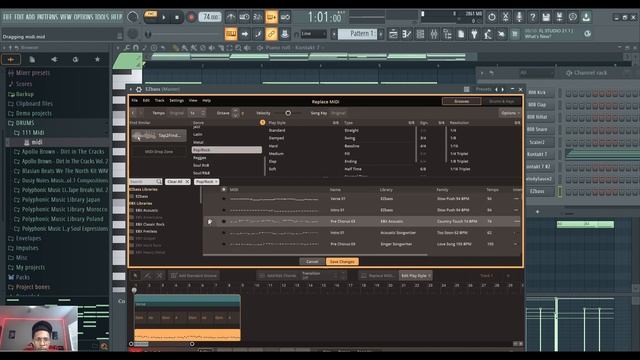Click the Tap2Find button

[x=159, y=136]
